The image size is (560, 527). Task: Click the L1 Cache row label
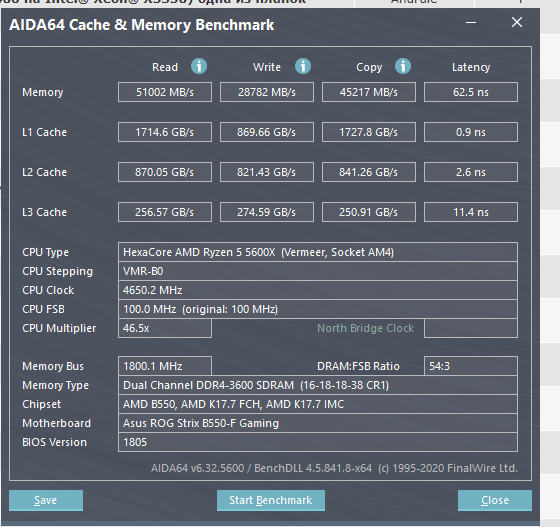point(44,132)
